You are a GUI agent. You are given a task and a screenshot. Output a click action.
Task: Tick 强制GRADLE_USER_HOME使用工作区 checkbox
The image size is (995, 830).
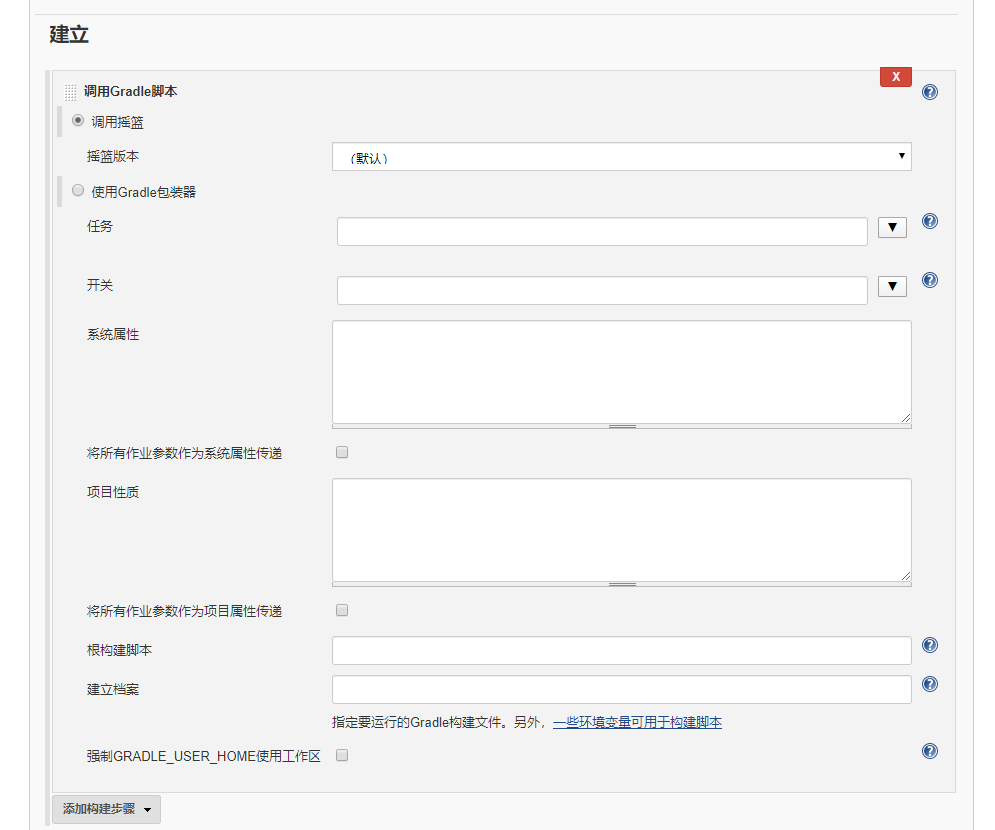click(342, 755)
